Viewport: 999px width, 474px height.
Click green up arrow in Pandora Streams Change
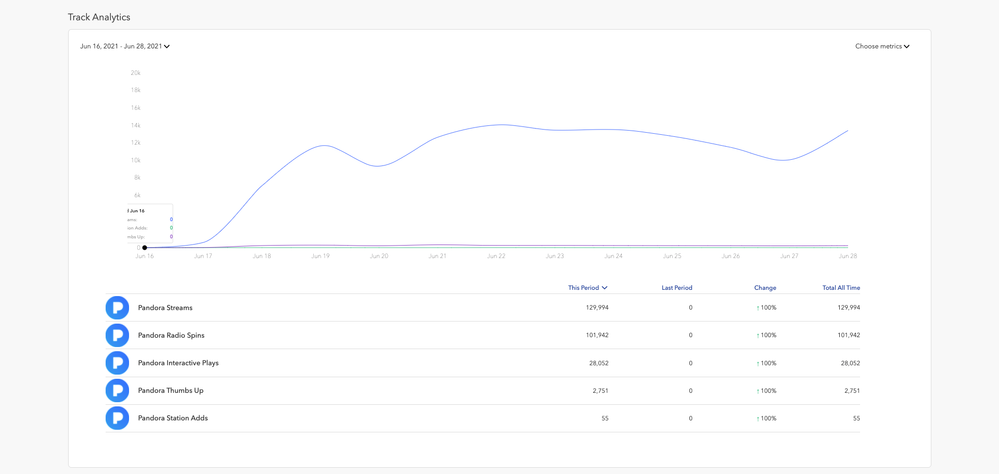pyautogui.click(x=758, y=308)
